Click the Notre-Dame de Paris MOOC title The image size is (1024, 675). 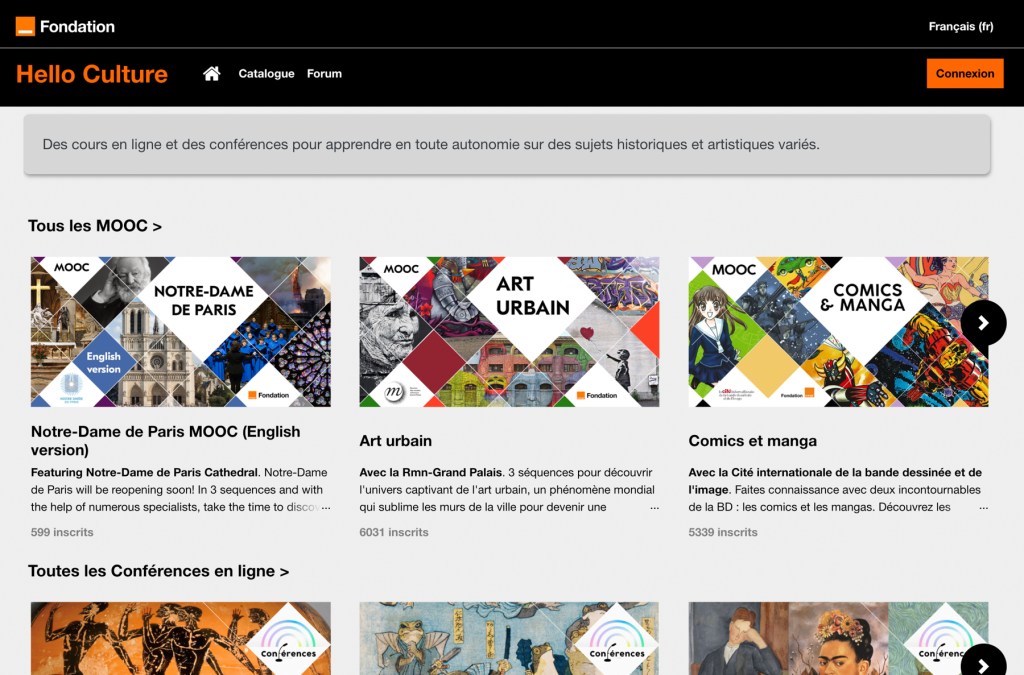(165, 441)
